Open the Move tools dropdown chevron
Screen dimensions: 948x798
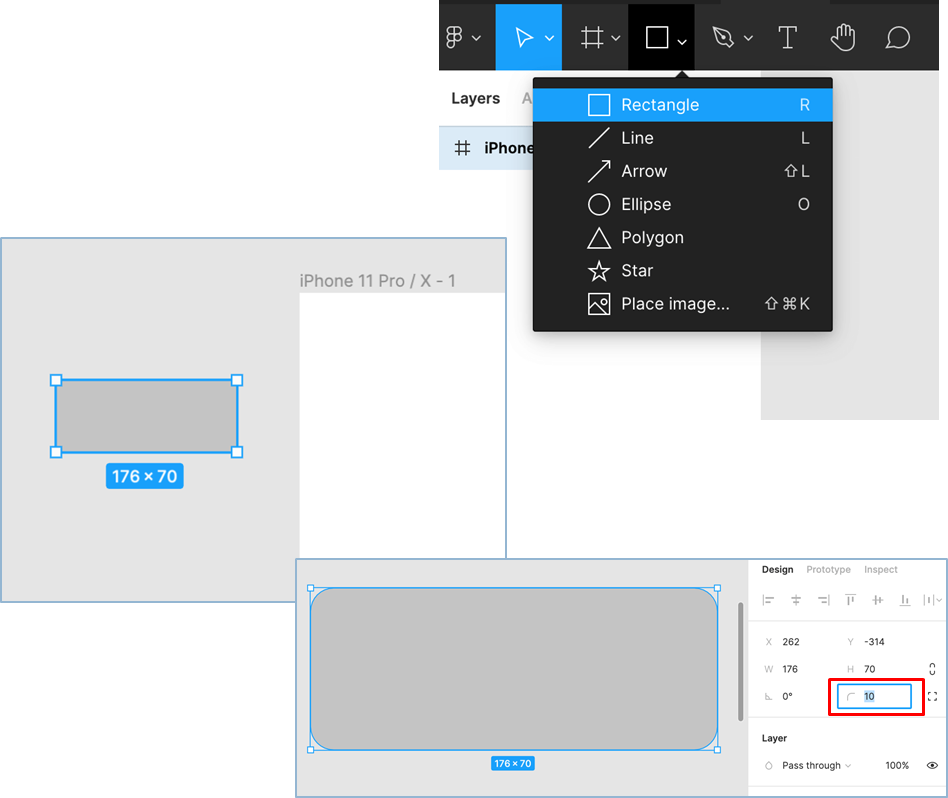pos(549,38)
